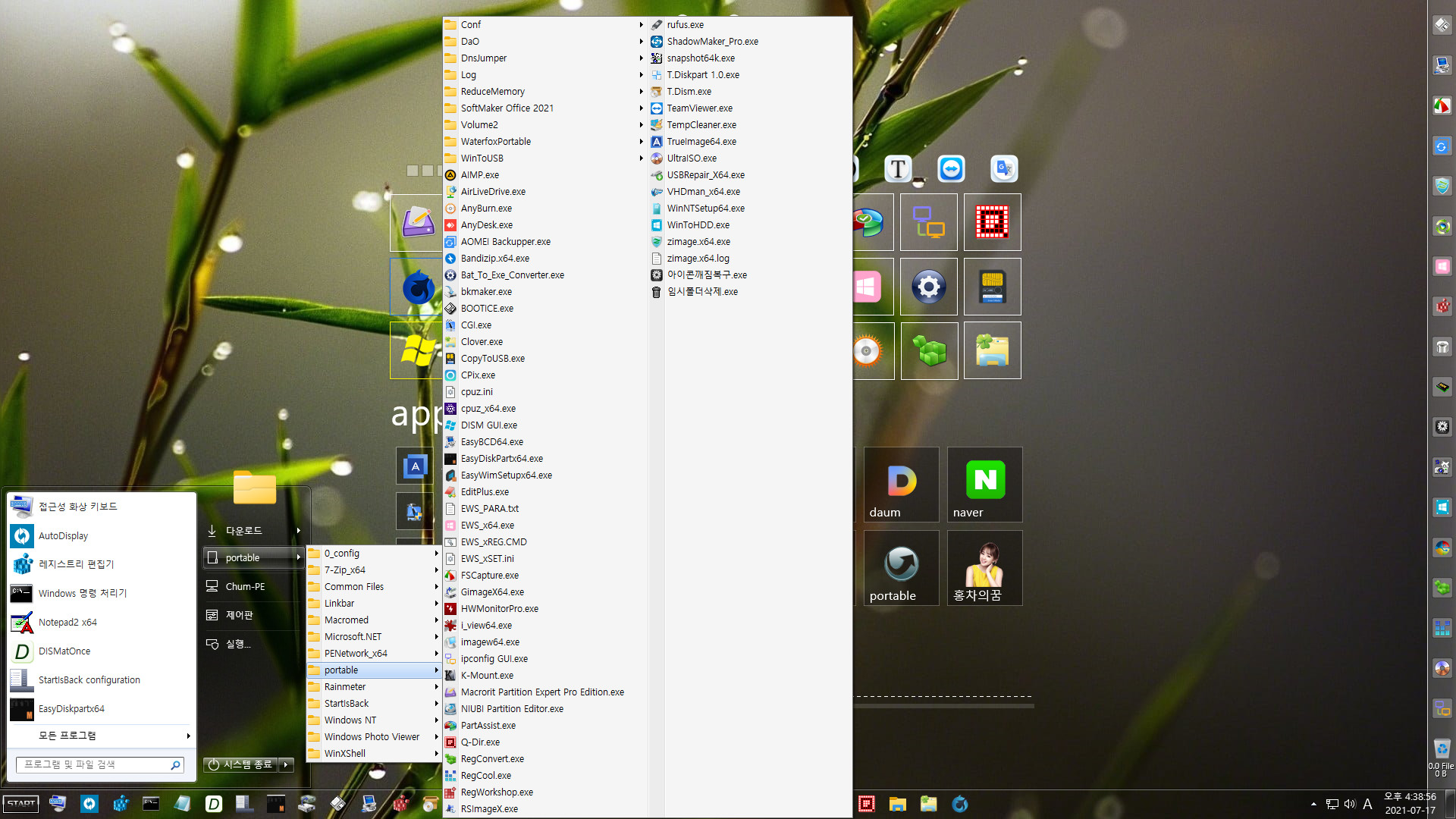Click the Q-Dir.exe icon
This screenshot has height=819, width=1456.
[450, 742]
